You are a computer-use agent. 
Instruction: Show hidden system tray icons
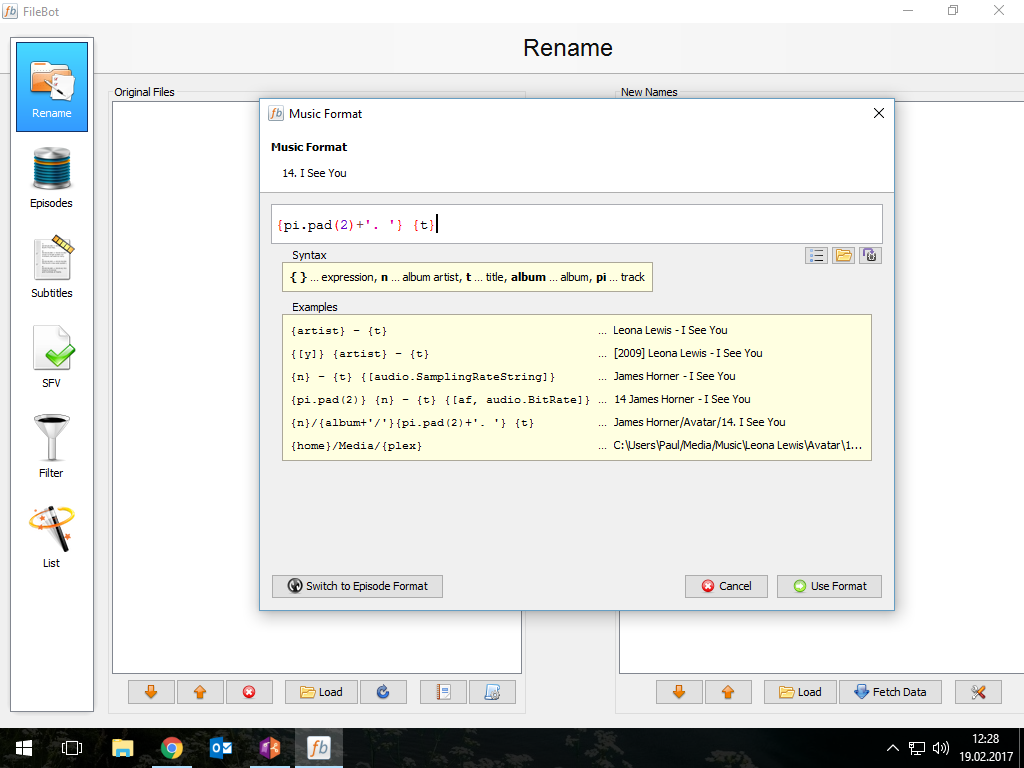pos(893,748)
